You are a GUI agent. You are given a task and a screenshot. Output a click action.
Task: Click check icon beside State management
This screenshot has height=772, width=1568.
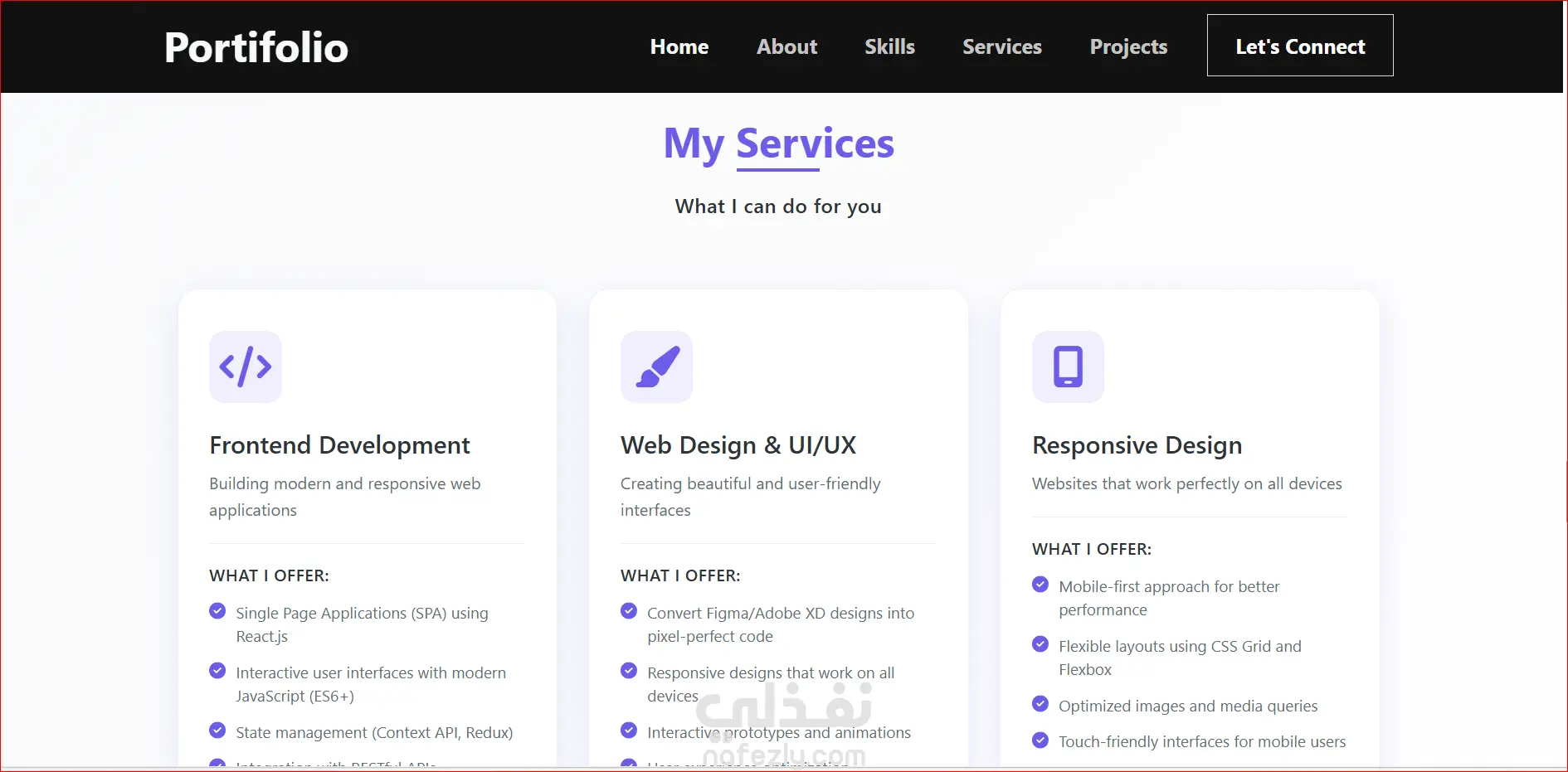217,731
